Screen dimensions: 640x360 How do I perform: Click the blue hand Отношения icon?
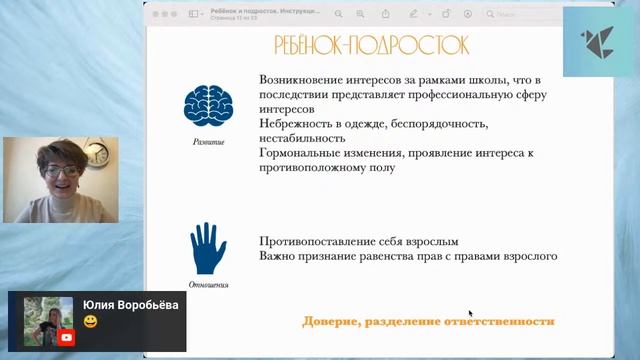tap(208, 248)
